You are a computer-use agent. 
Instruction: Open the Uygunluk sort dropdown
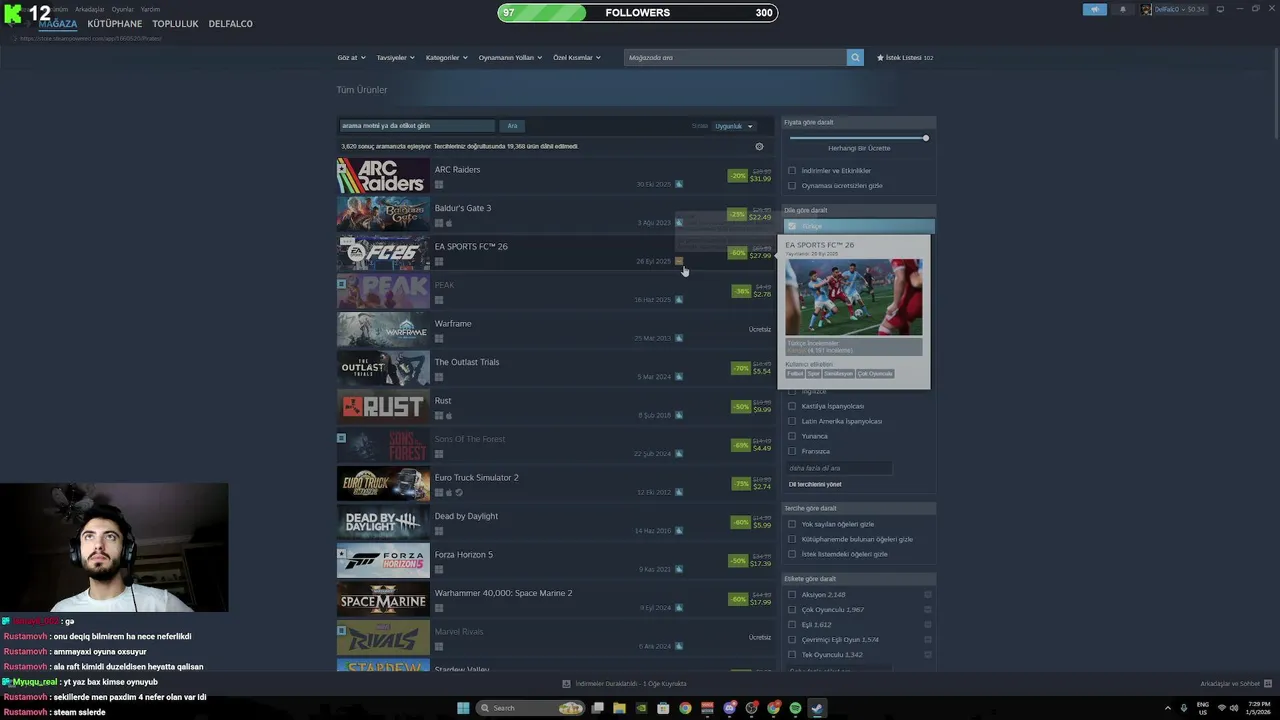click(x=733, y=126)
